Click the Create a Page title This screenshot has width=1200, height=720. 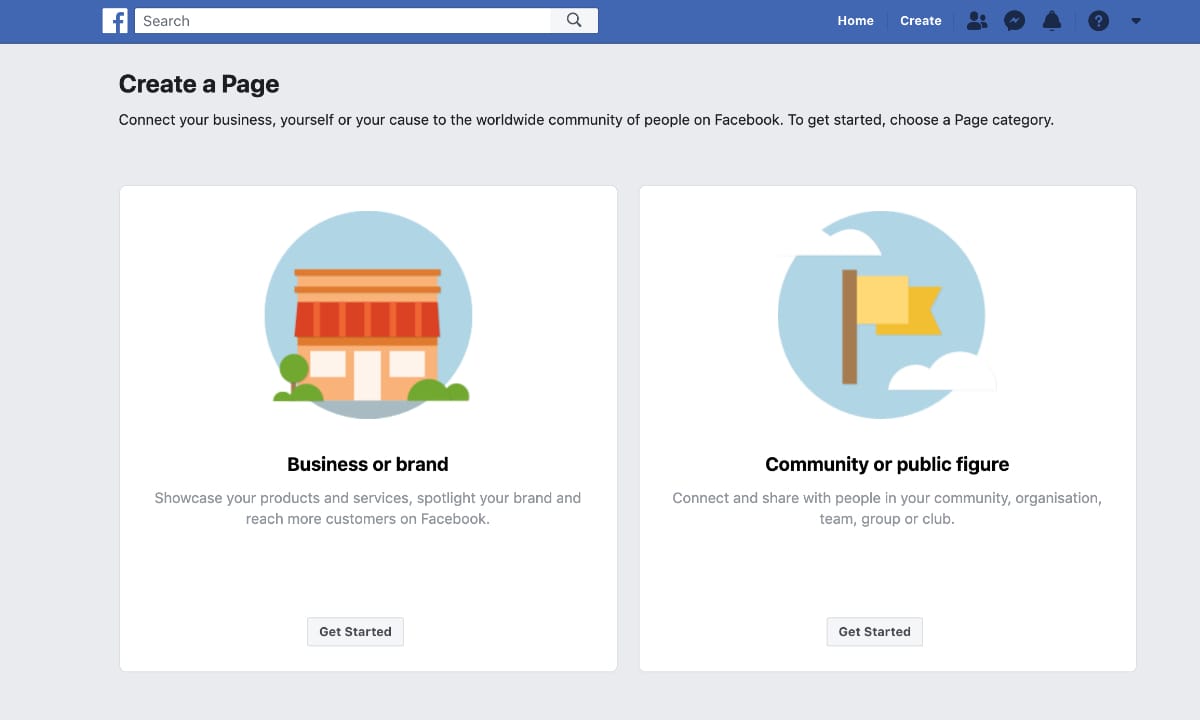coord(199,85)
